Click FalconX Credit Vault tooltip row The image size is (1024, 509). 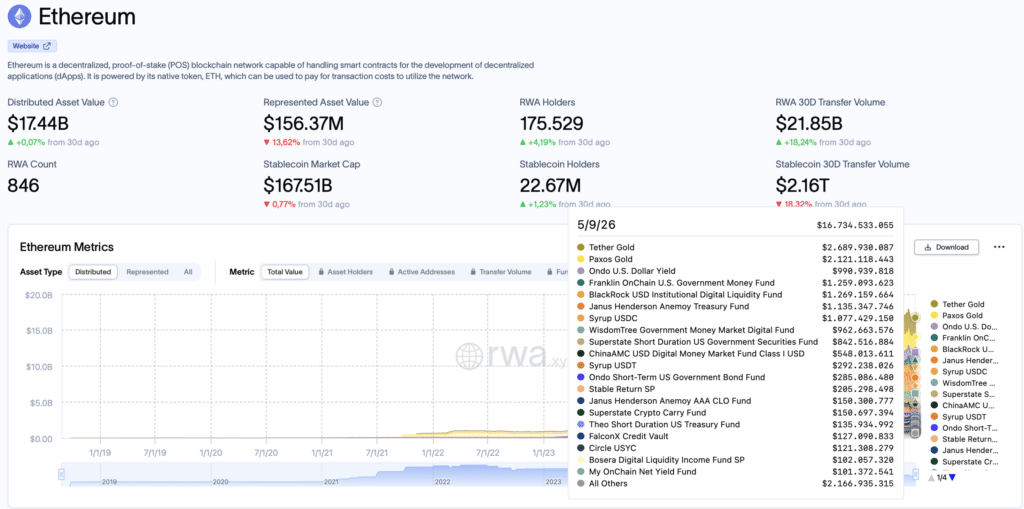tap(735, 436)
